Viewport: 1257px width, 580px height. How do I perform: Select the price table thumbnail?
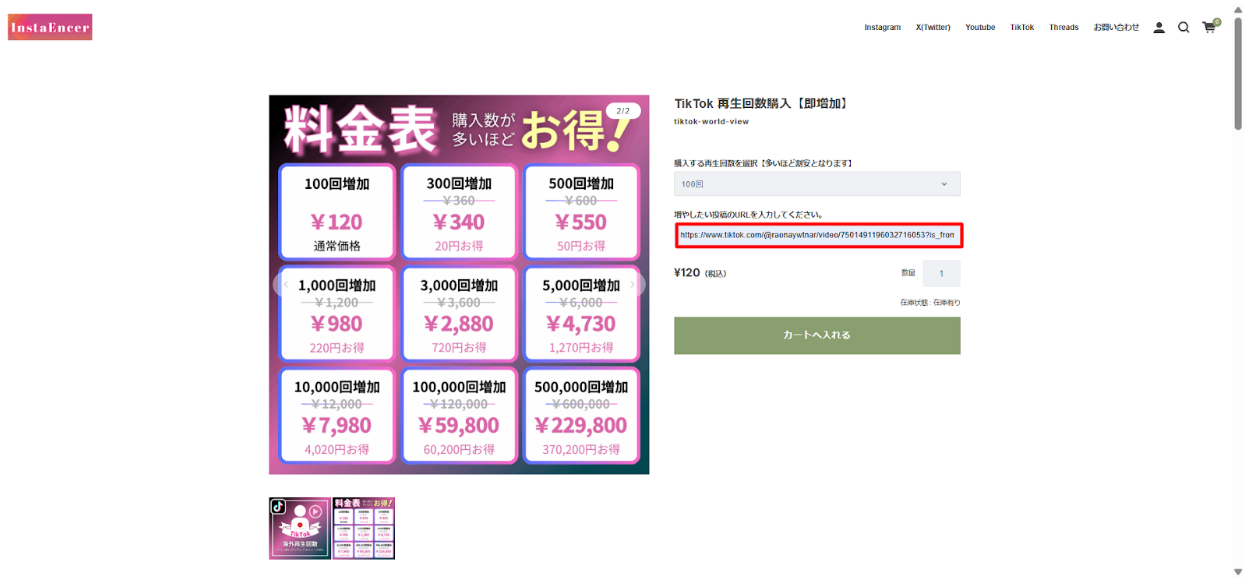pyautogui.click(x=364, y=528)
